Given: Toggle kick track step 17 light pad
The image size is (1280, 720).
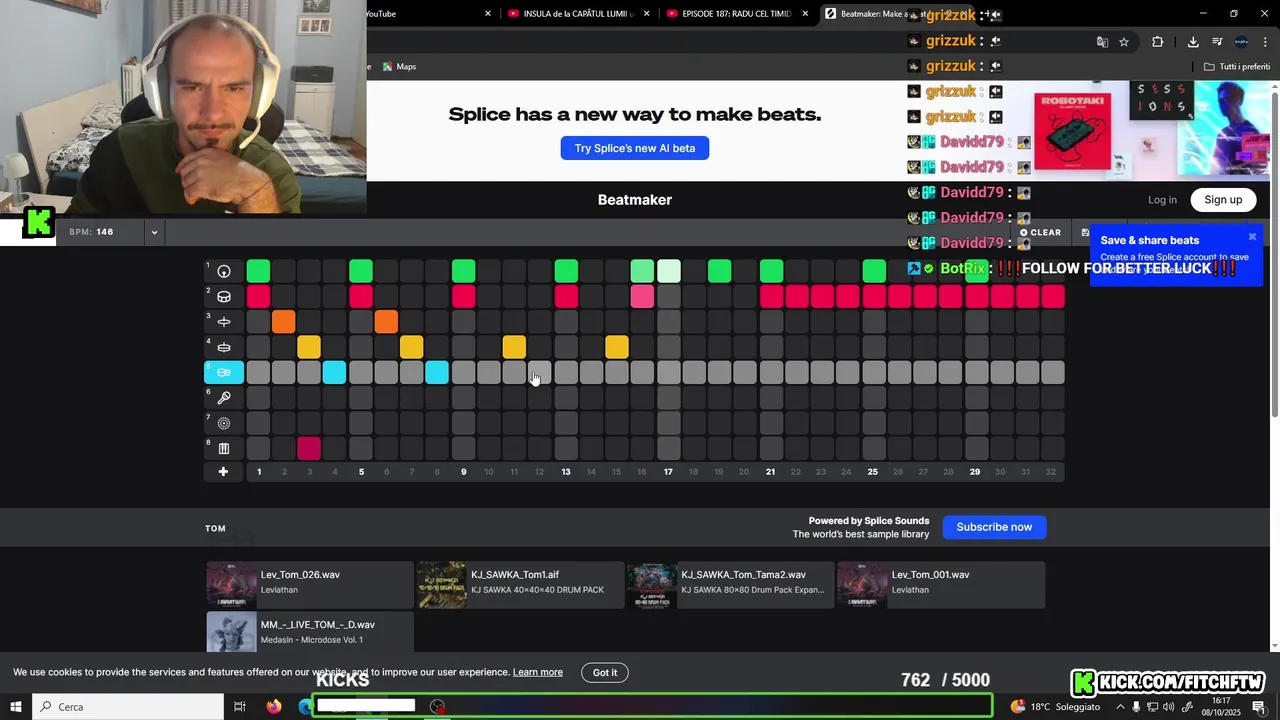Looking at the screenshot, I should pyautogui.click(x=668, y=271).
